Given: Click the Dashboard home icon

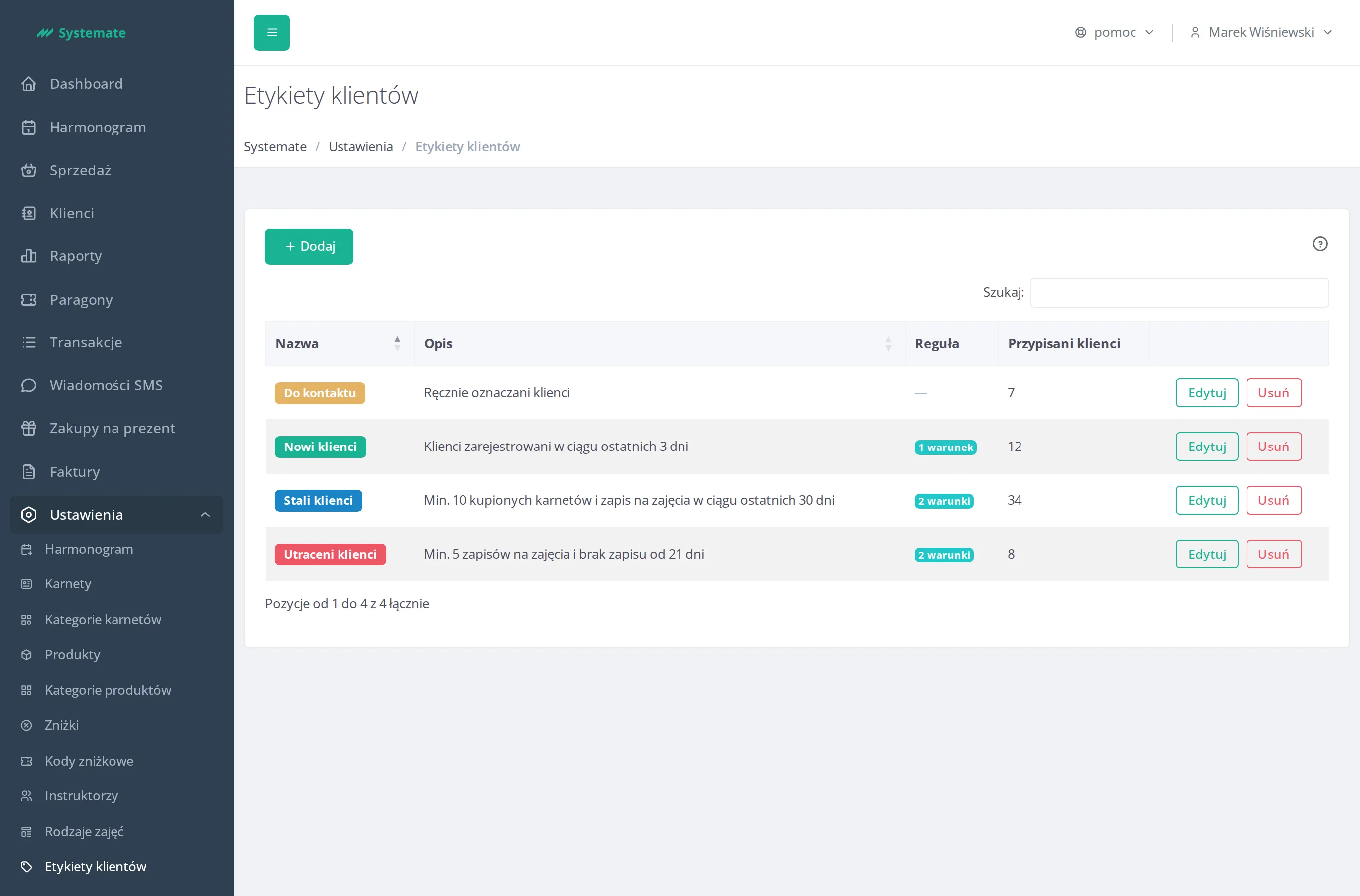Looking at the screenshot, I should point(28,84).
